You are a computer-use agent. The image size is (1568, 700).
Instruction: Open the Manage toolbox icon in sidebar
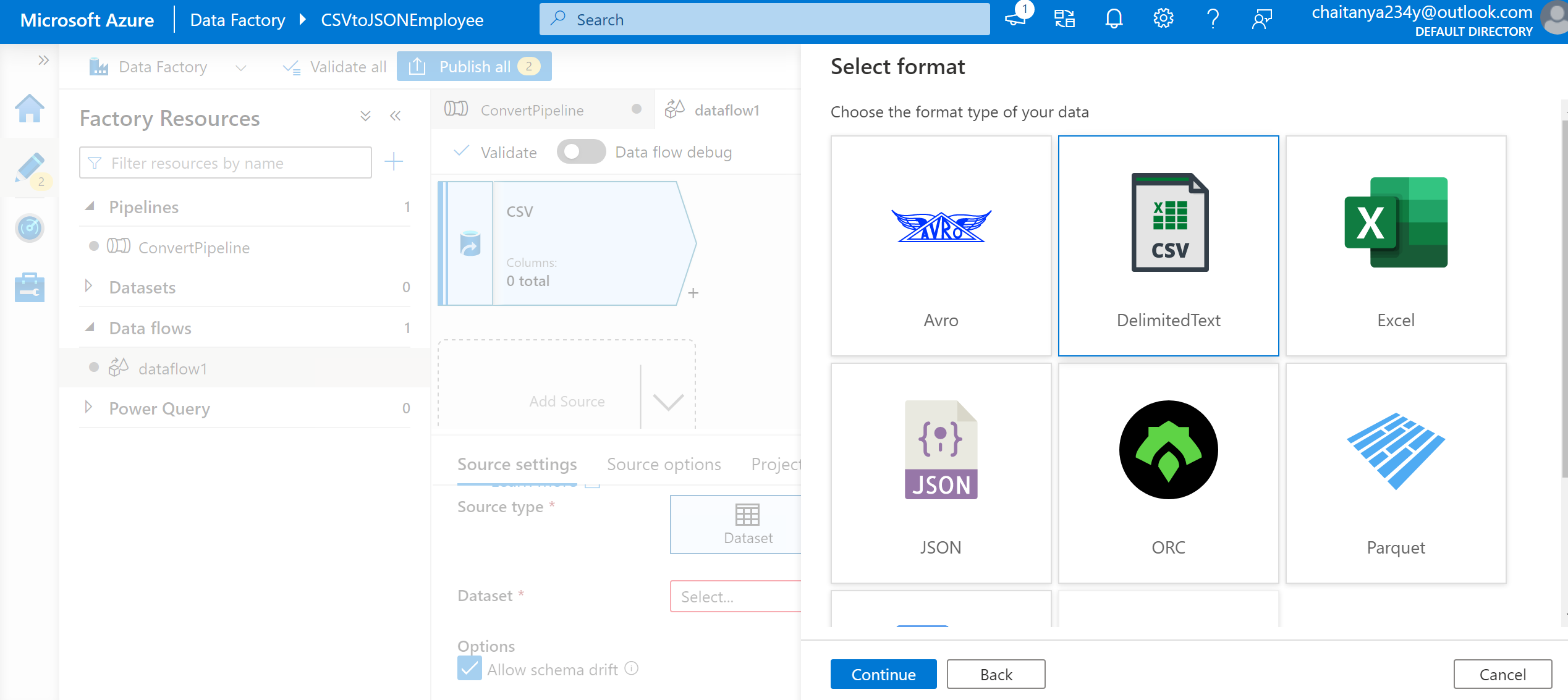[x=29, y=287]
